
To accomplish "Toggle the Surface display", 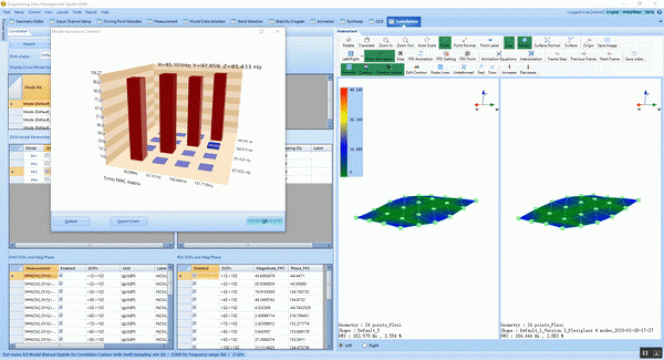I will click(x=570, y=42).
